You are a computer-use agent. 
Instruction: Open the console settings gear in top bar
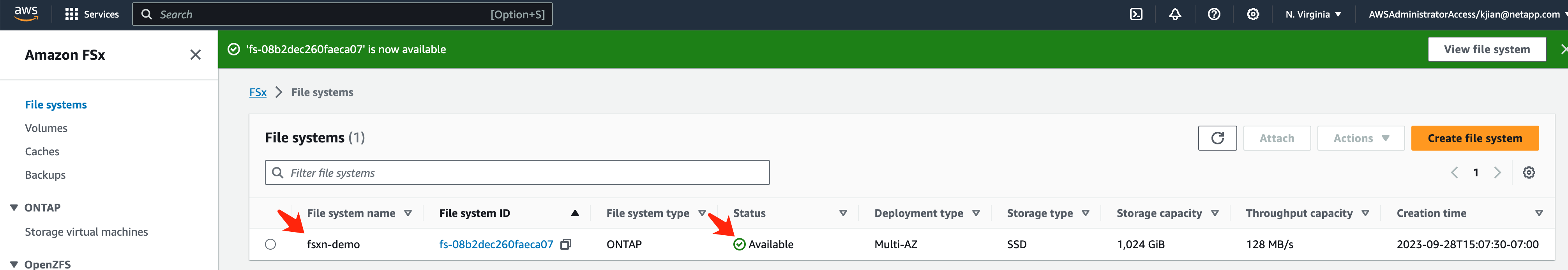(x=1253, y=14)
